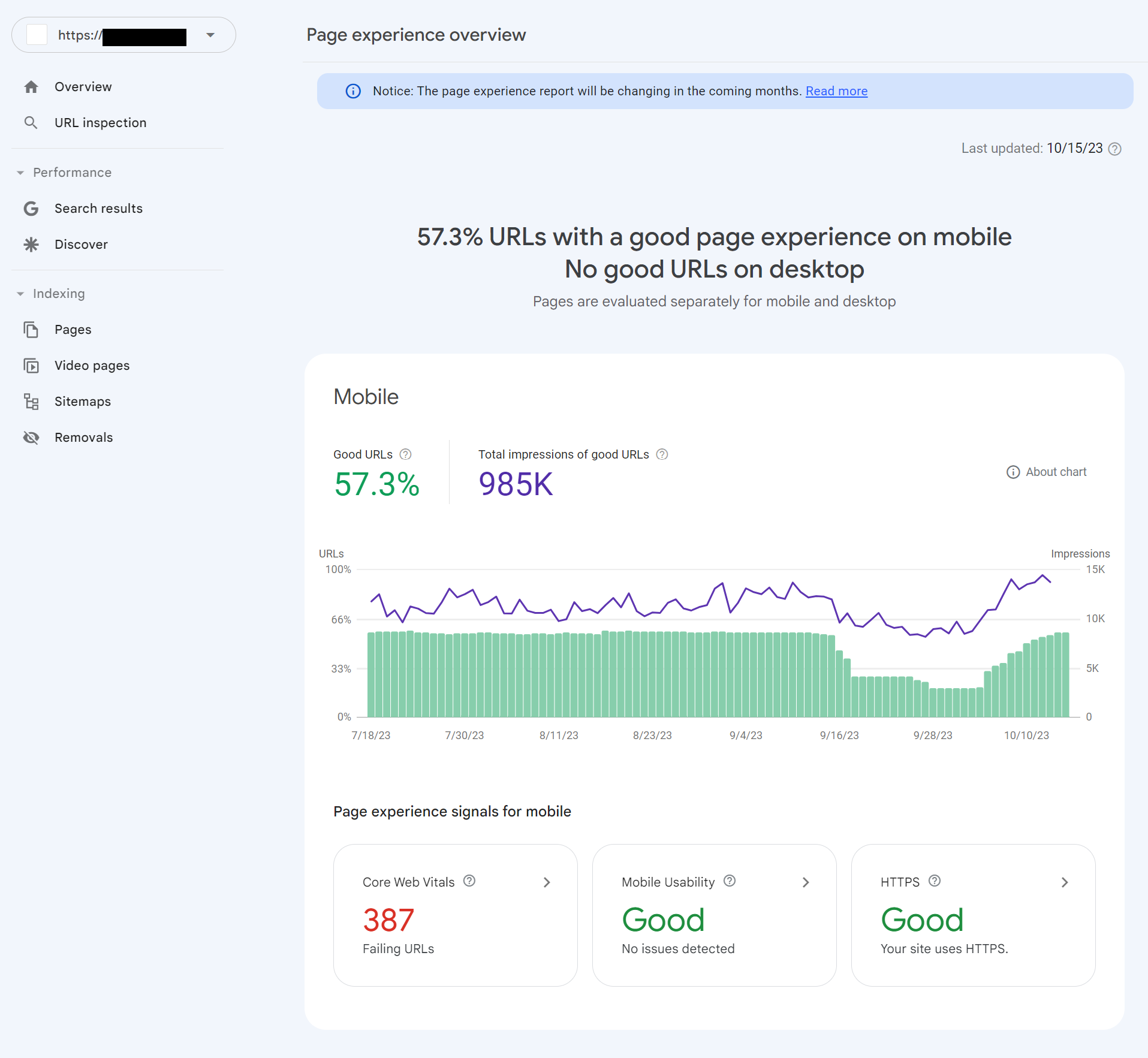Click help icon beside Total impressions label
Image resolution: width=1148 pixels, height=1058 pixels.
click(x=662, y=454)
